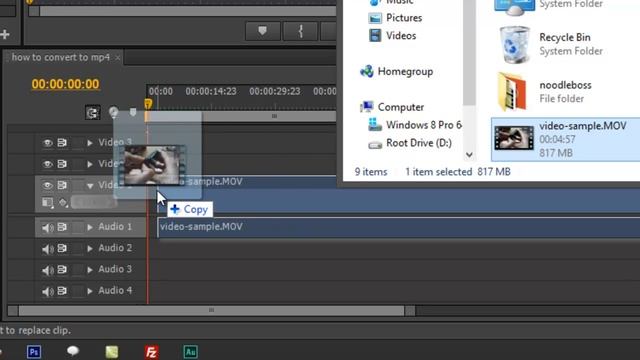Select the video-sample.MOV clip on Video 1
The width and height of the screenshot is (640, 360).
point(398,194)
